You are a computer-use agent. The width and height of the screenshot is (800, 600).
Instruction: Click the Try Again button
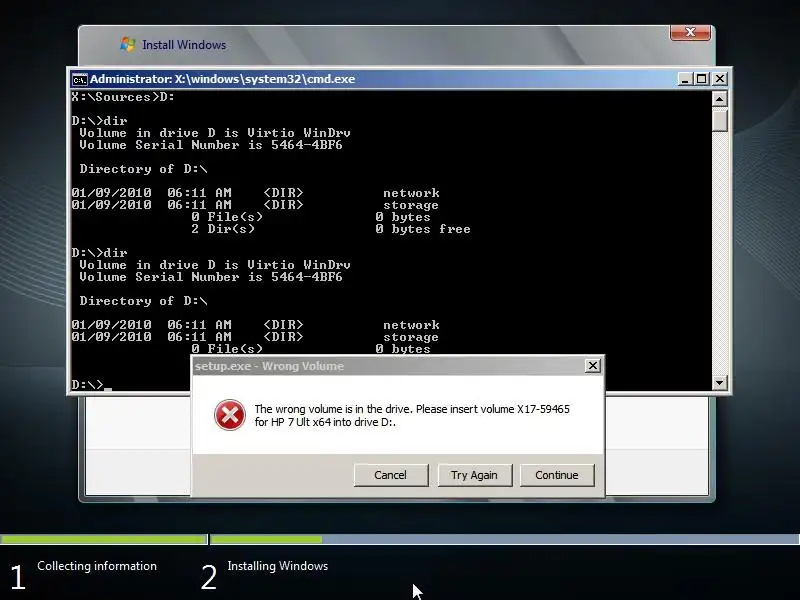474,475
